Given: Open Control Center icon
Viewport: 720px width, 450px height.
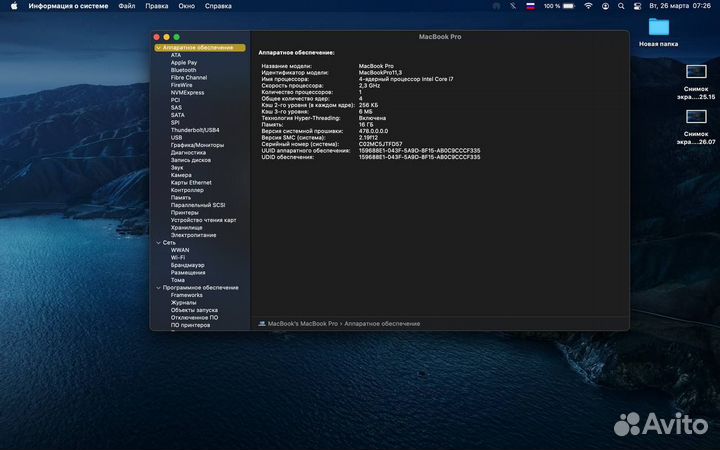Looking at the screenshot, I should [x=637, y=6].
